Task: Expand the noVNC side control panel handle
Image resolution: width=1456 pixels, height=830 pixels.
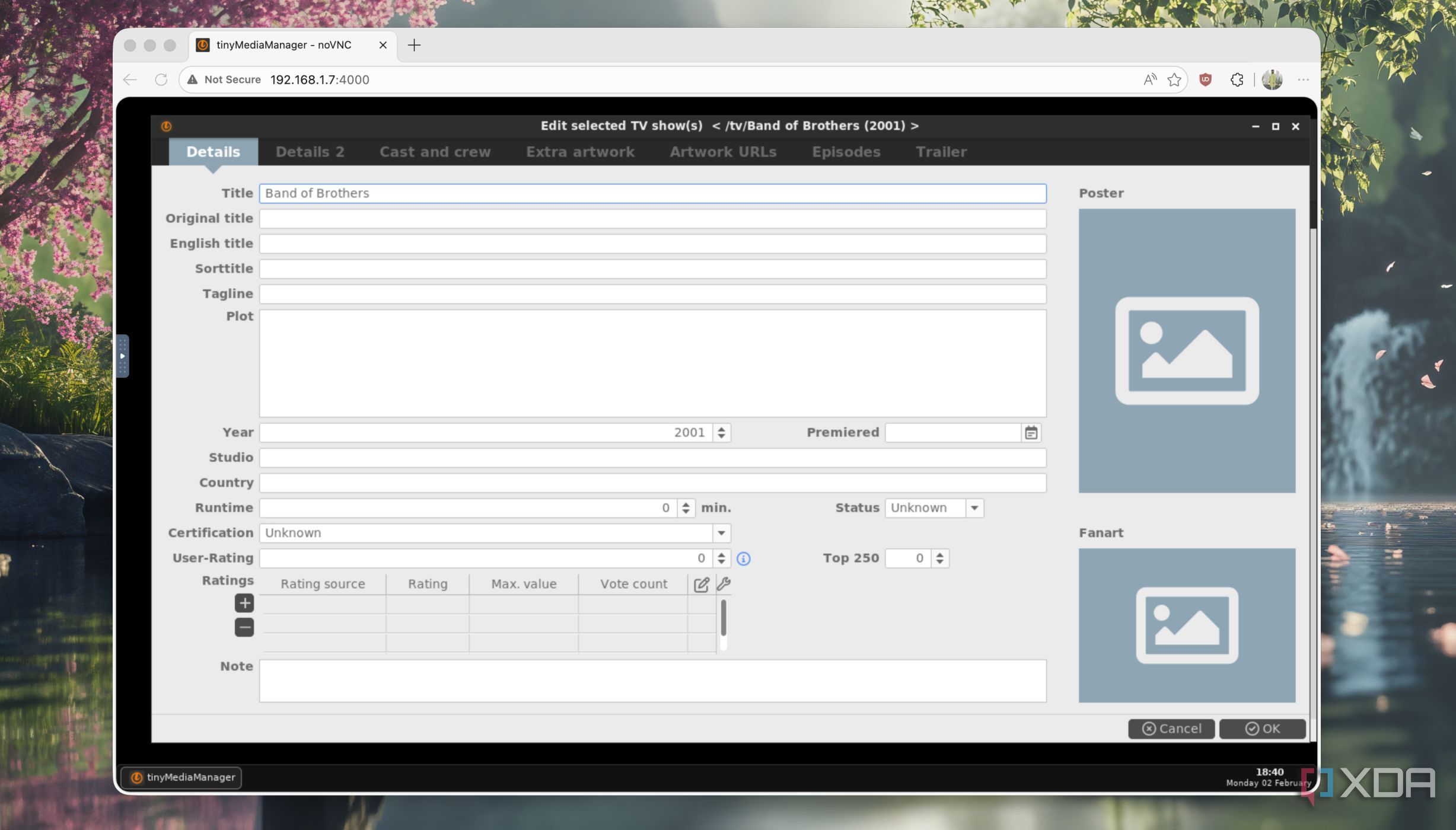Action: (122, 356)
